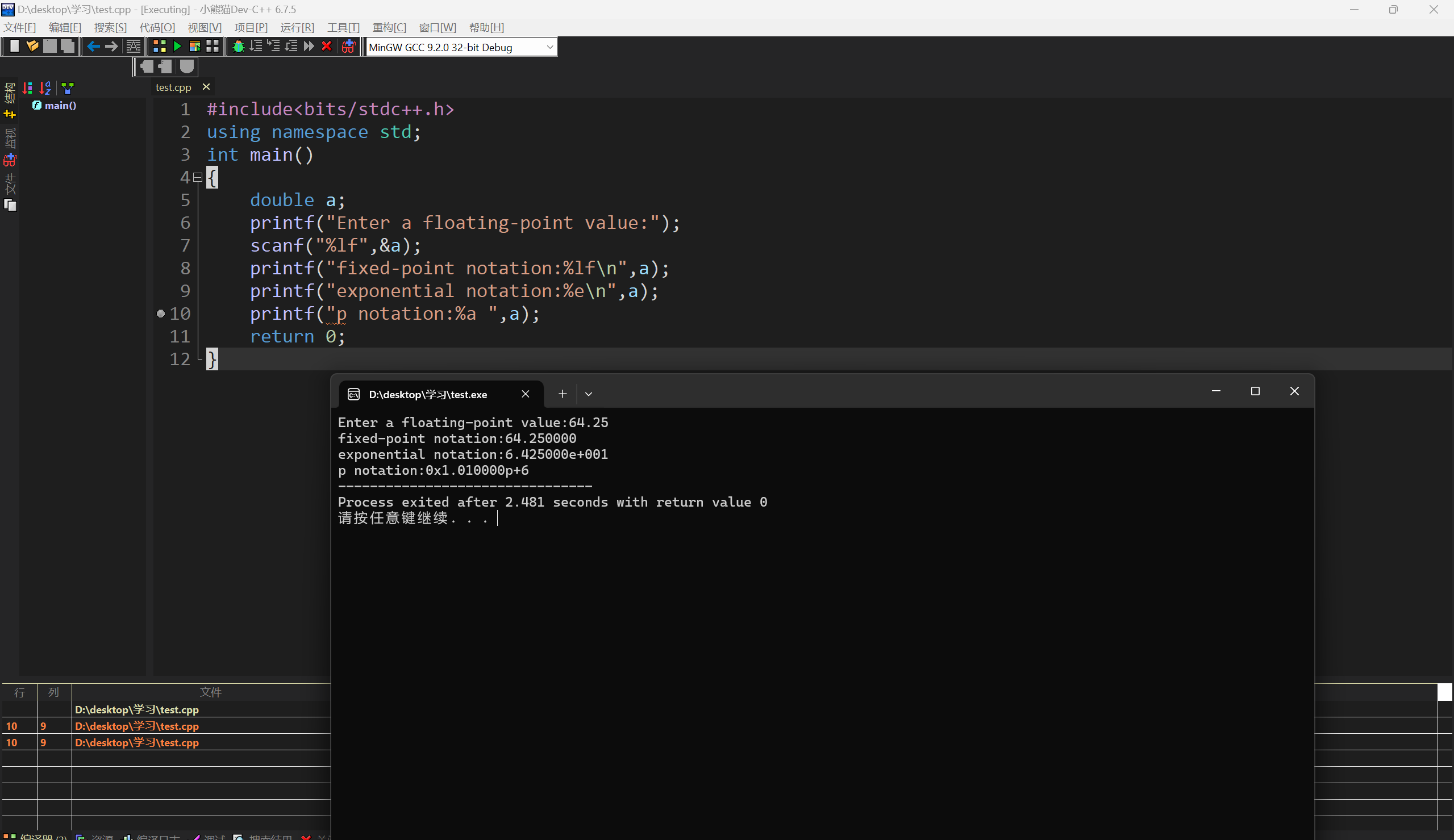Click the Open file folder icon
This screenshot has width=1454, height=840.
click(x=32, y=47)
